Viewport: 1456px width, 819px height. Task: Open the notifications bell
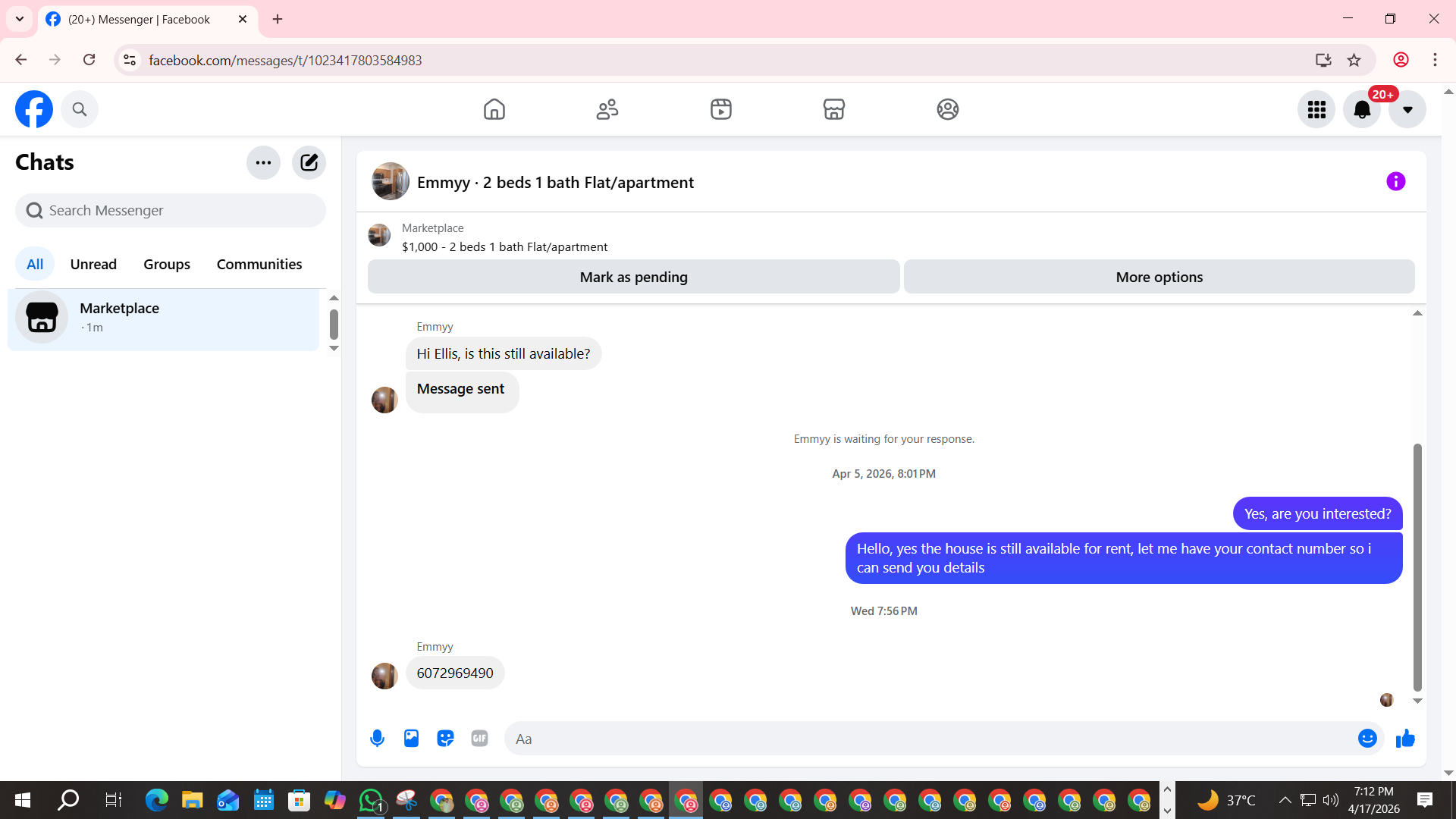pos(1361,110)
